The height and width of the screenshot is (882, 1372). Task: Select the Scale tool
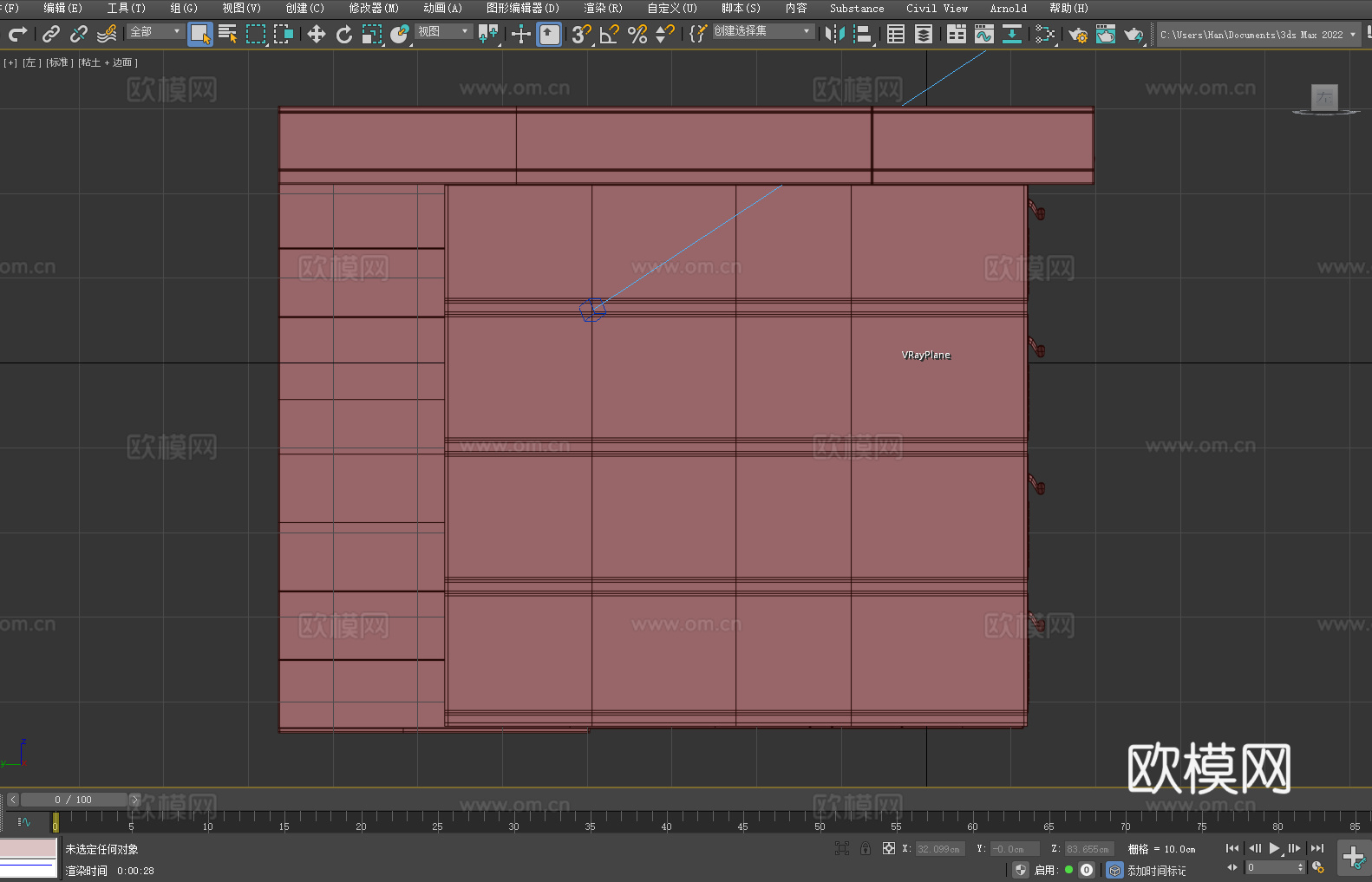pyautogui.click(x=372, y=34)
